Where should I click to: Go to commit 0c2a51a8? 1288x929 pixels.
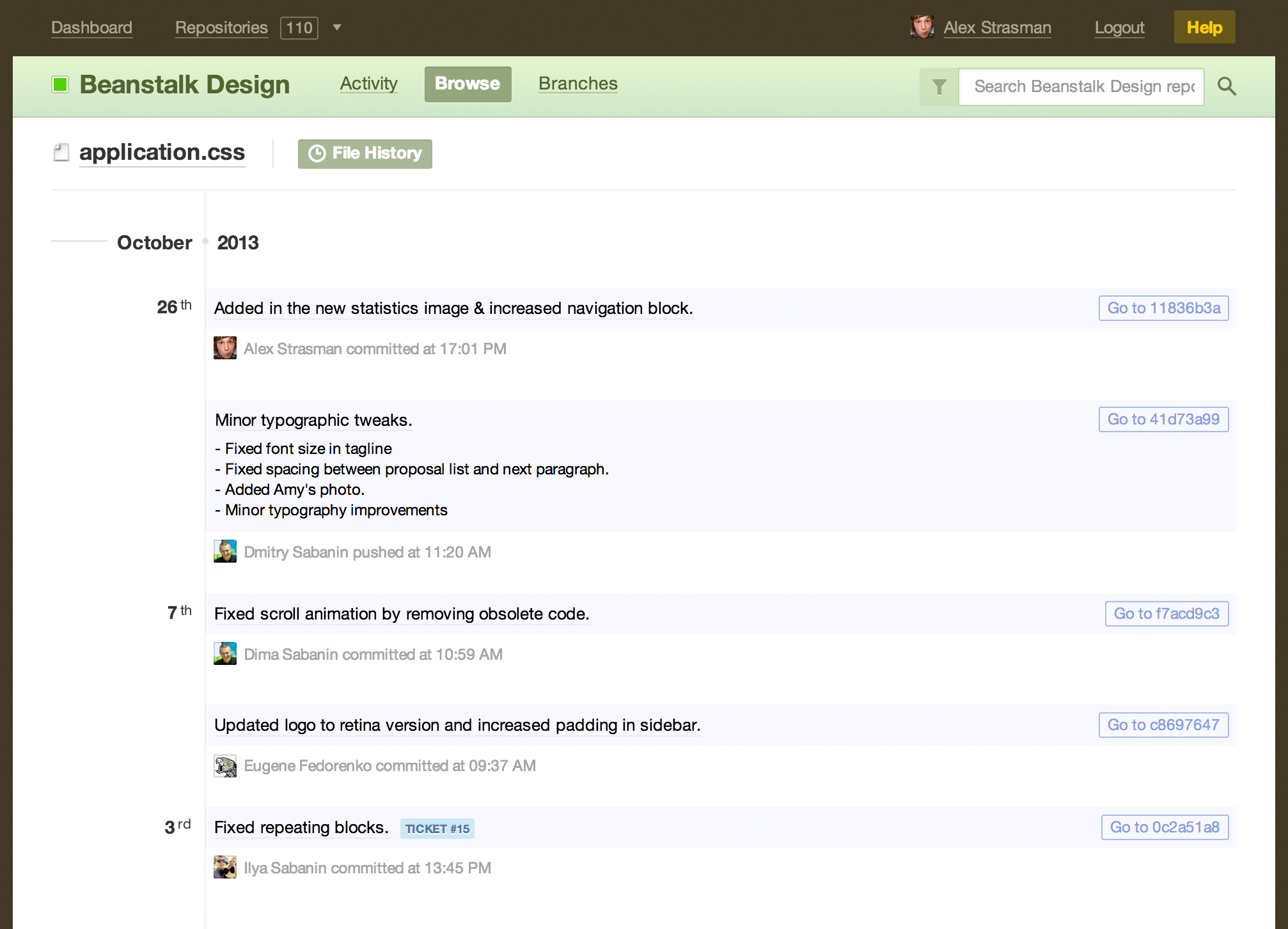[x=1165, y=827]
